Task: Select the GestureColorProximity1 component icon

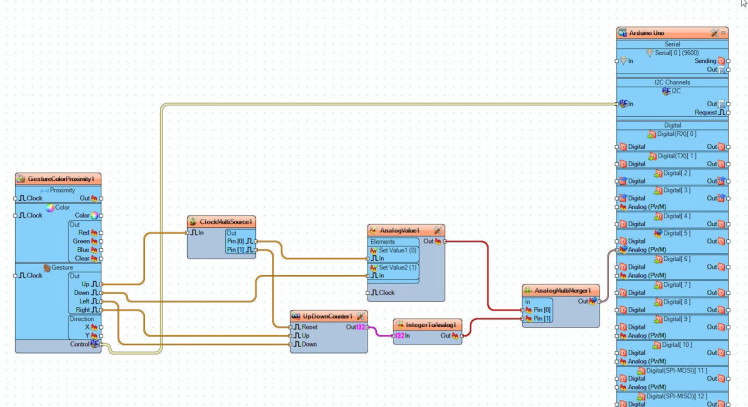Action: pos(21,179)
